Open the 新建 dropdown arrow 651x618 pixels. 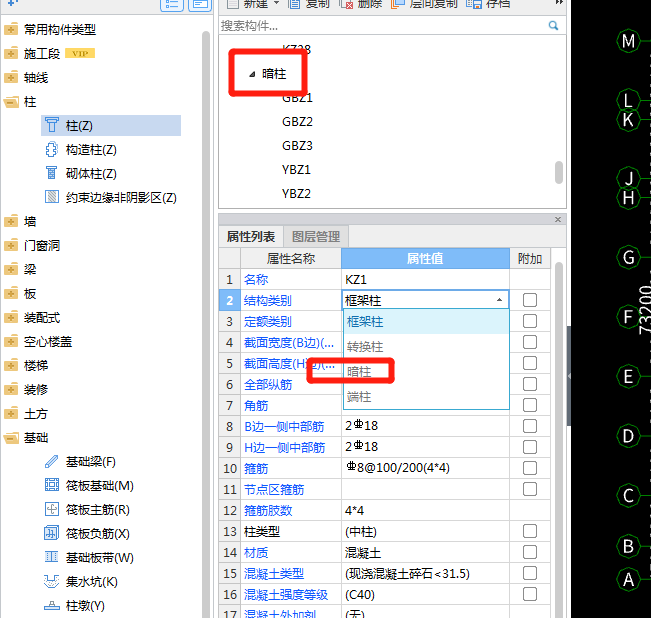tap(277, 3)
